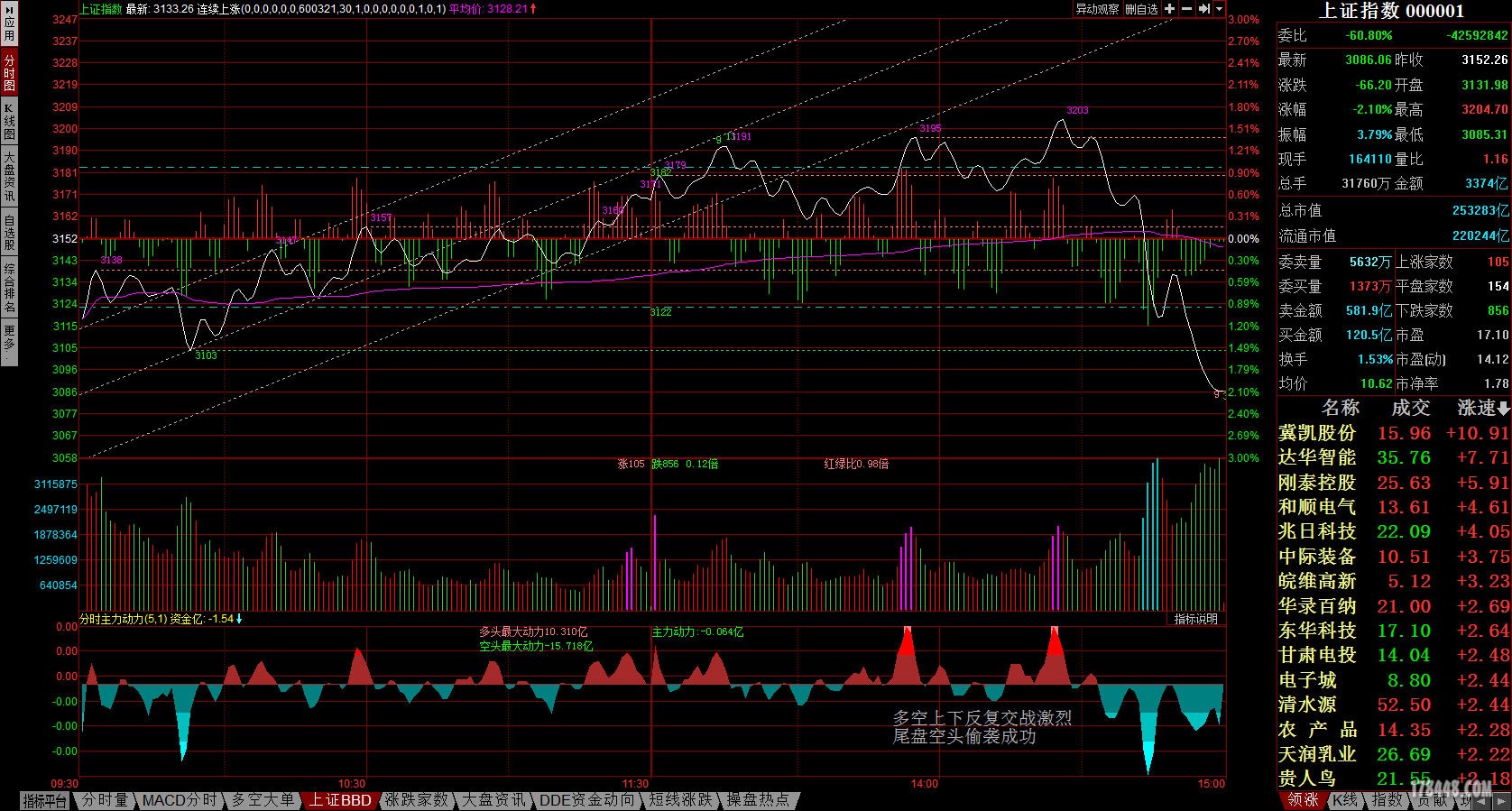Click the minus zoom-out icon in chart toolbar

click(1186, 9)
